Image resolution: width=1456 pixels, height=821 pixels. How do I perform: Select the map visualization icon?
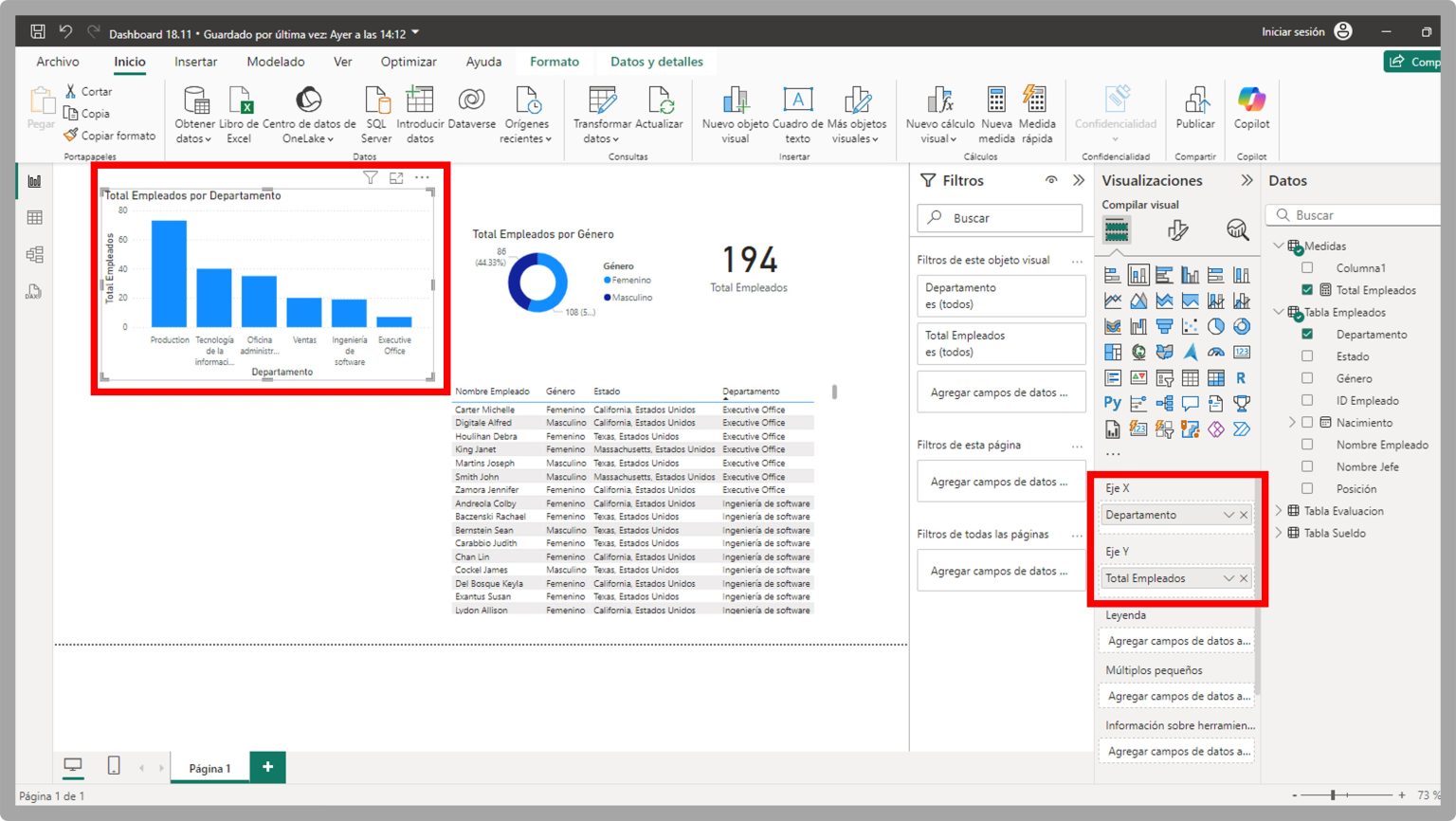pyautogui.click(x=1138, y=351)
